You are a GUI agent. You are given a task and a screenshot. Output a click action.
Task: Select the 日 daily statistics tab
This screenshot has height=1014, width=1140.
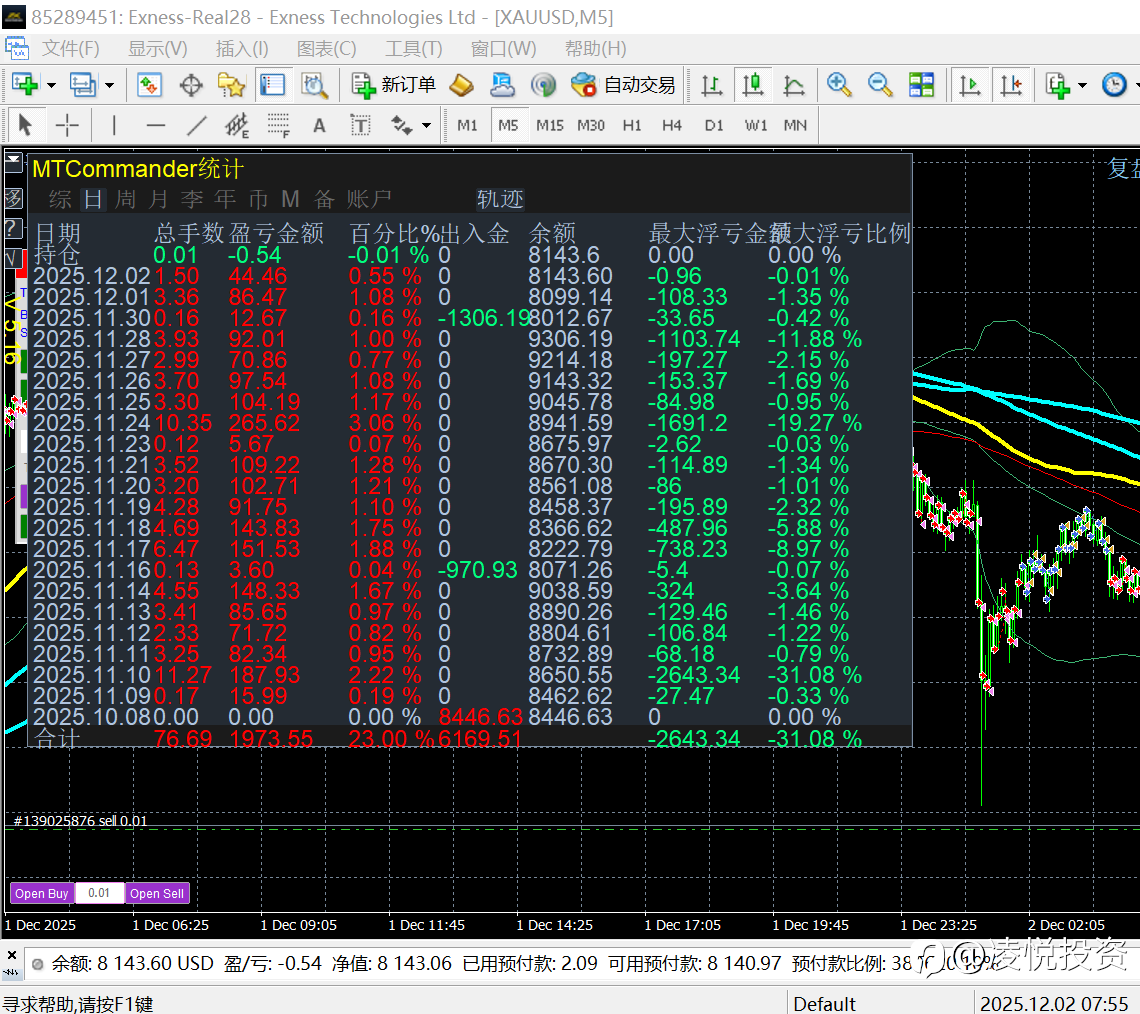[x=93, y=199]
